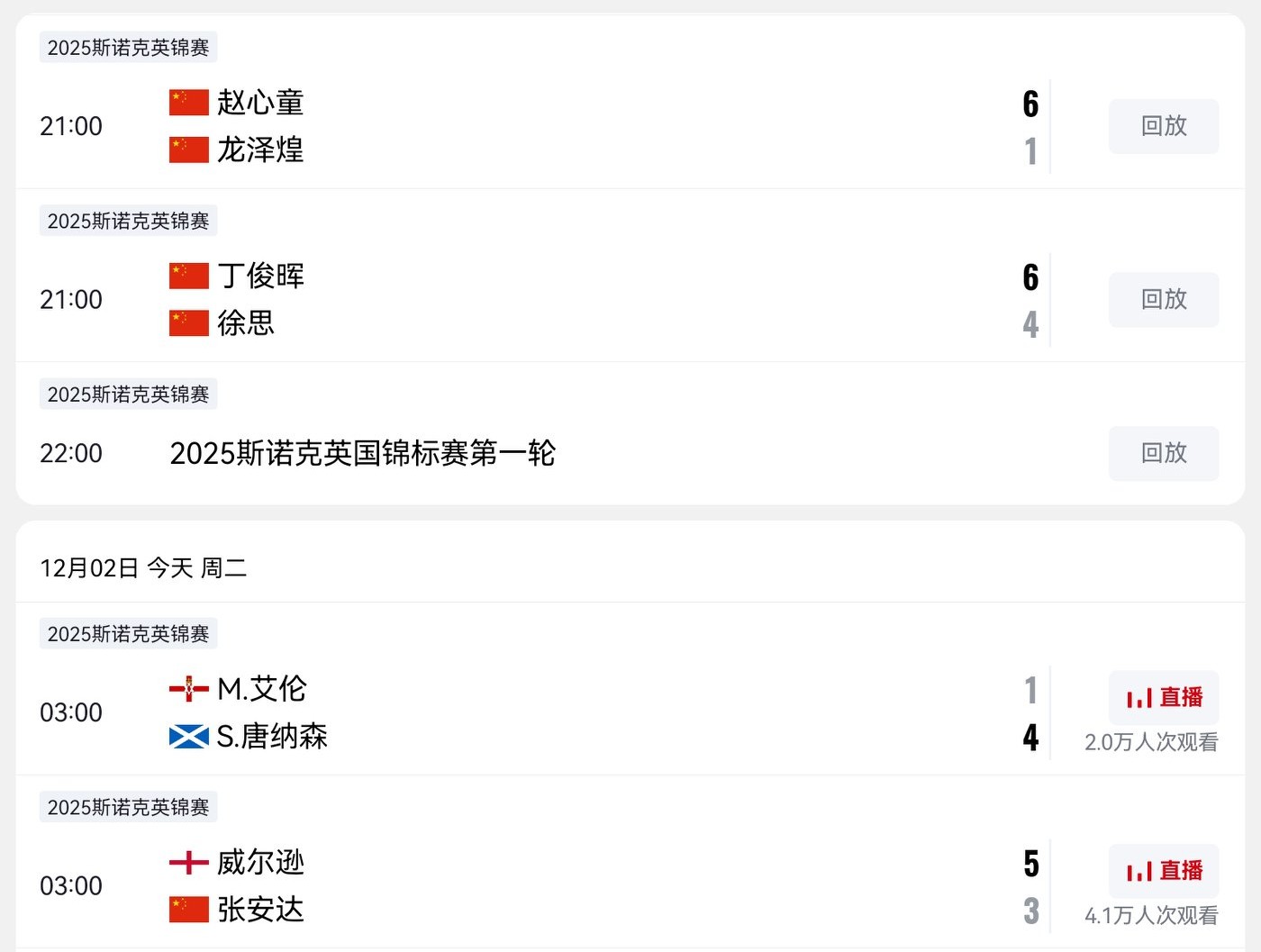Select the 2025斯诺克英国锦标赛第一轮 title

(x=362, y=453)
